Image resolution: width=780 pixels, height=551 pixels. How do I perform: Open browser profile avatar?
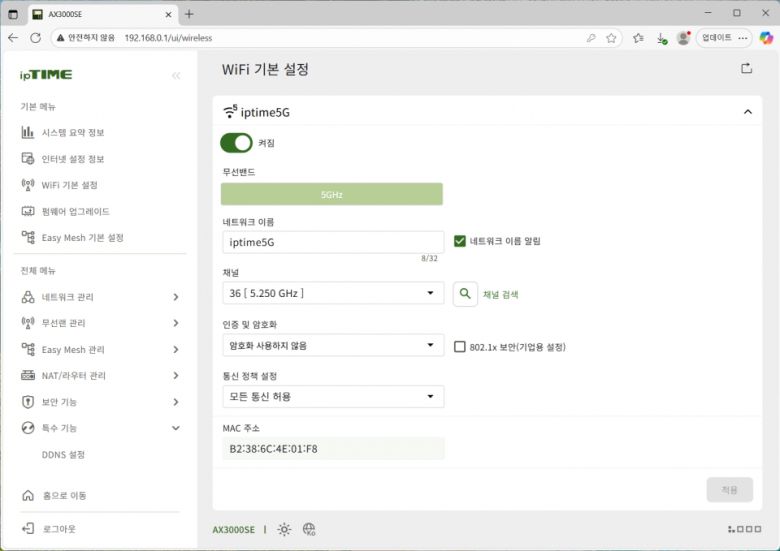683,38
